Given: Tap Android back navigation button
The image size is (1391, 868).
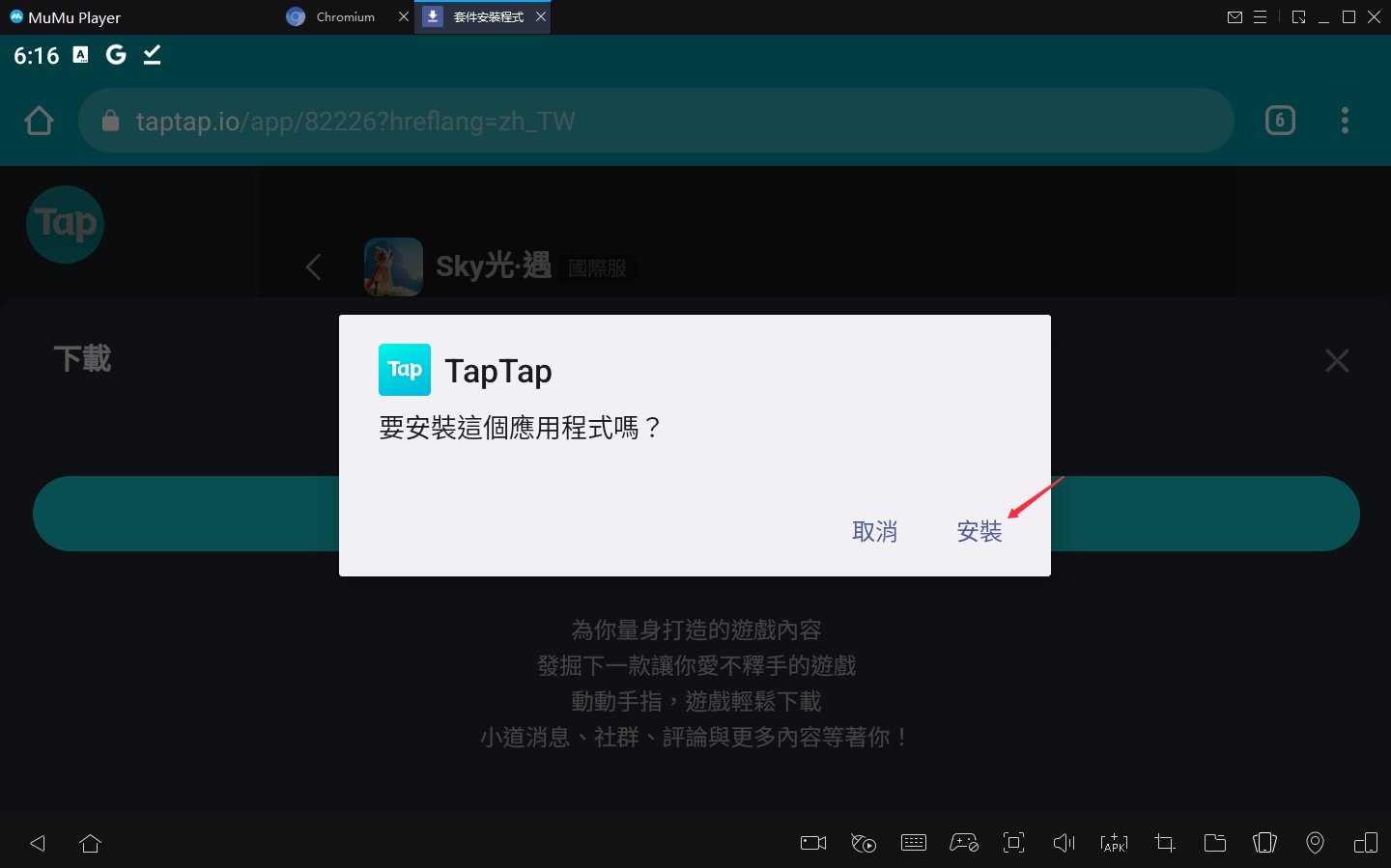Looking at the screenshot, I should click(x=38, y=843).
